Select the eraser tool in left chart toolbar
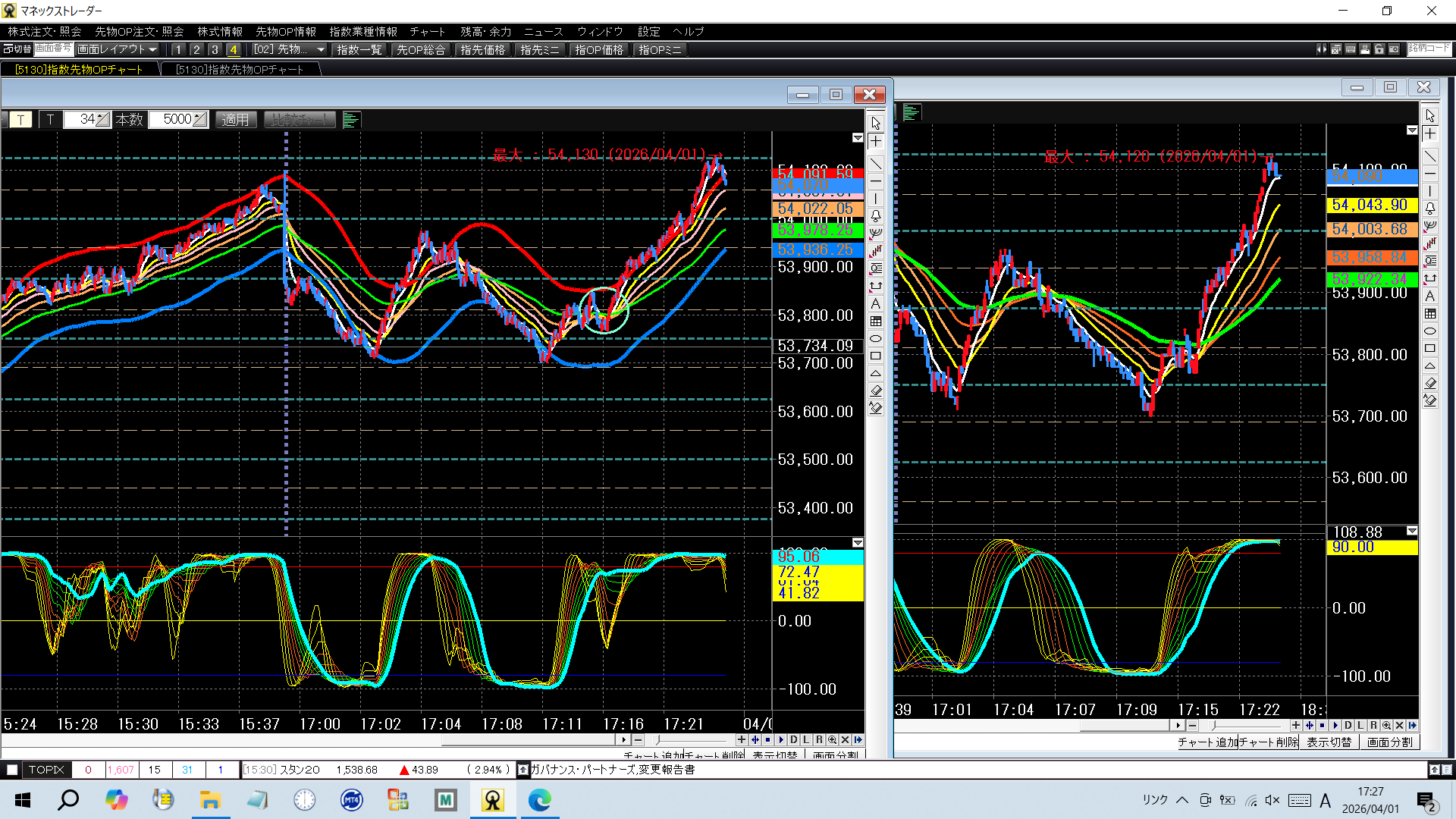Viewport: 1456px width, 819px height. click(876, 391)
